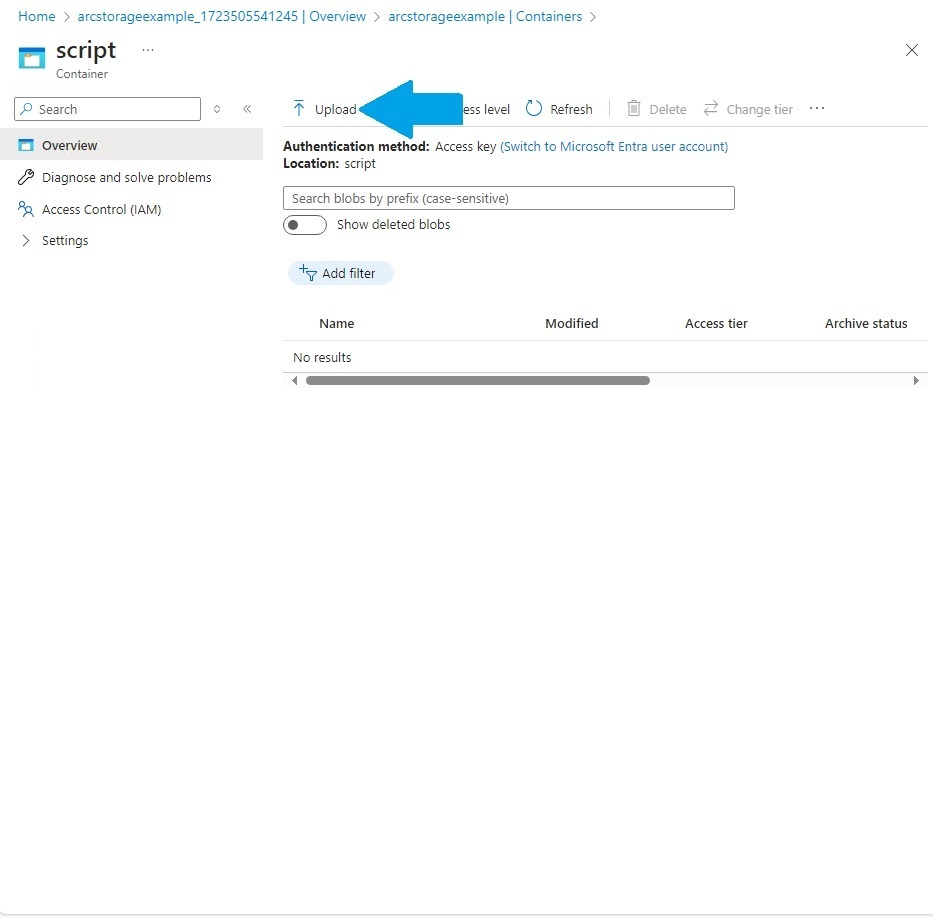Open arcstorageexample Containers breadcrumb
Viewport: 933px width, 917px height.
click(x=485, y=17)
